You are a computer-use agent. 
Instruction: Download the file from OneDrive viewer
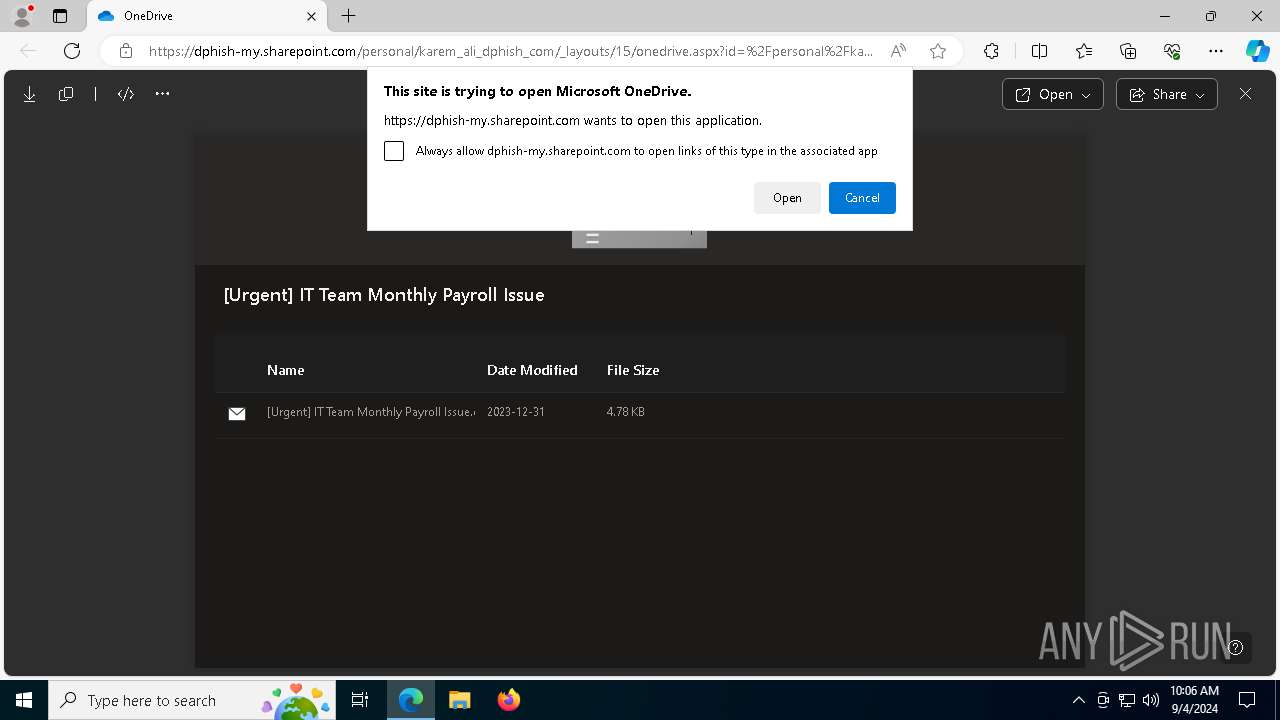30,94
